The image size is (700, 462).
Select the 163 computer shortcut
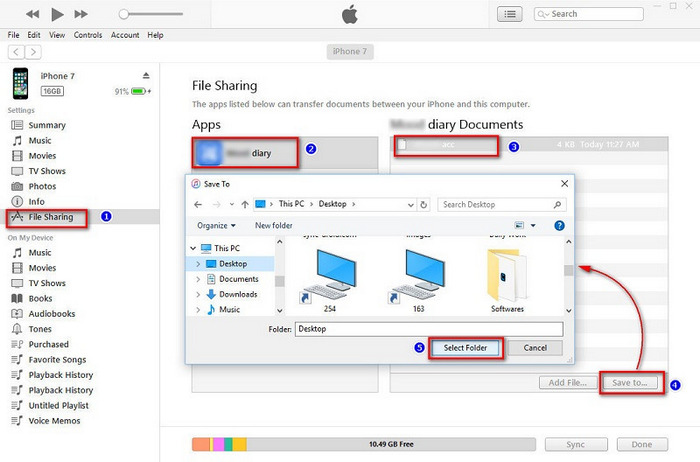tap(418, 281)
